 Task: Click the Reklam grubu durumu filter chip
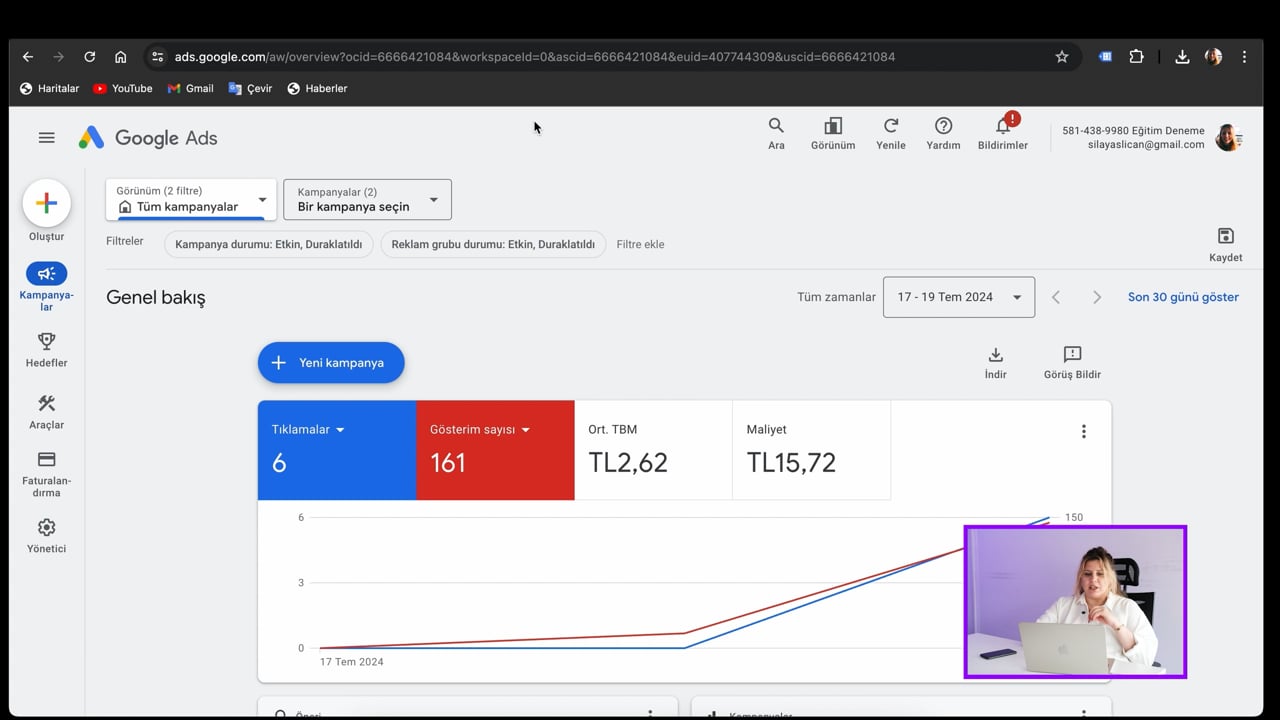[493, 244]
